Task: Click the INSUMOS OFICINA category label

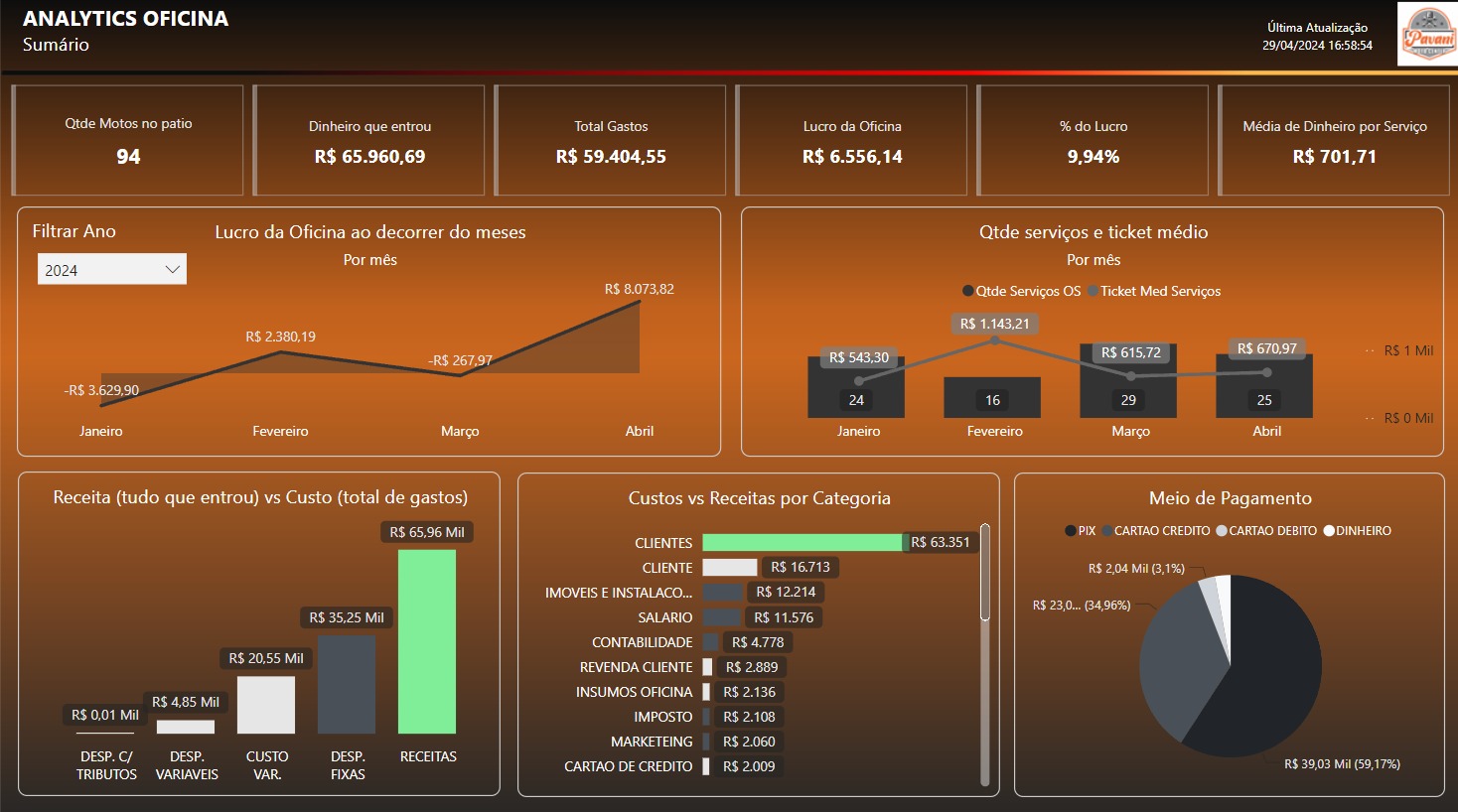Action: [x=635, y=692]
